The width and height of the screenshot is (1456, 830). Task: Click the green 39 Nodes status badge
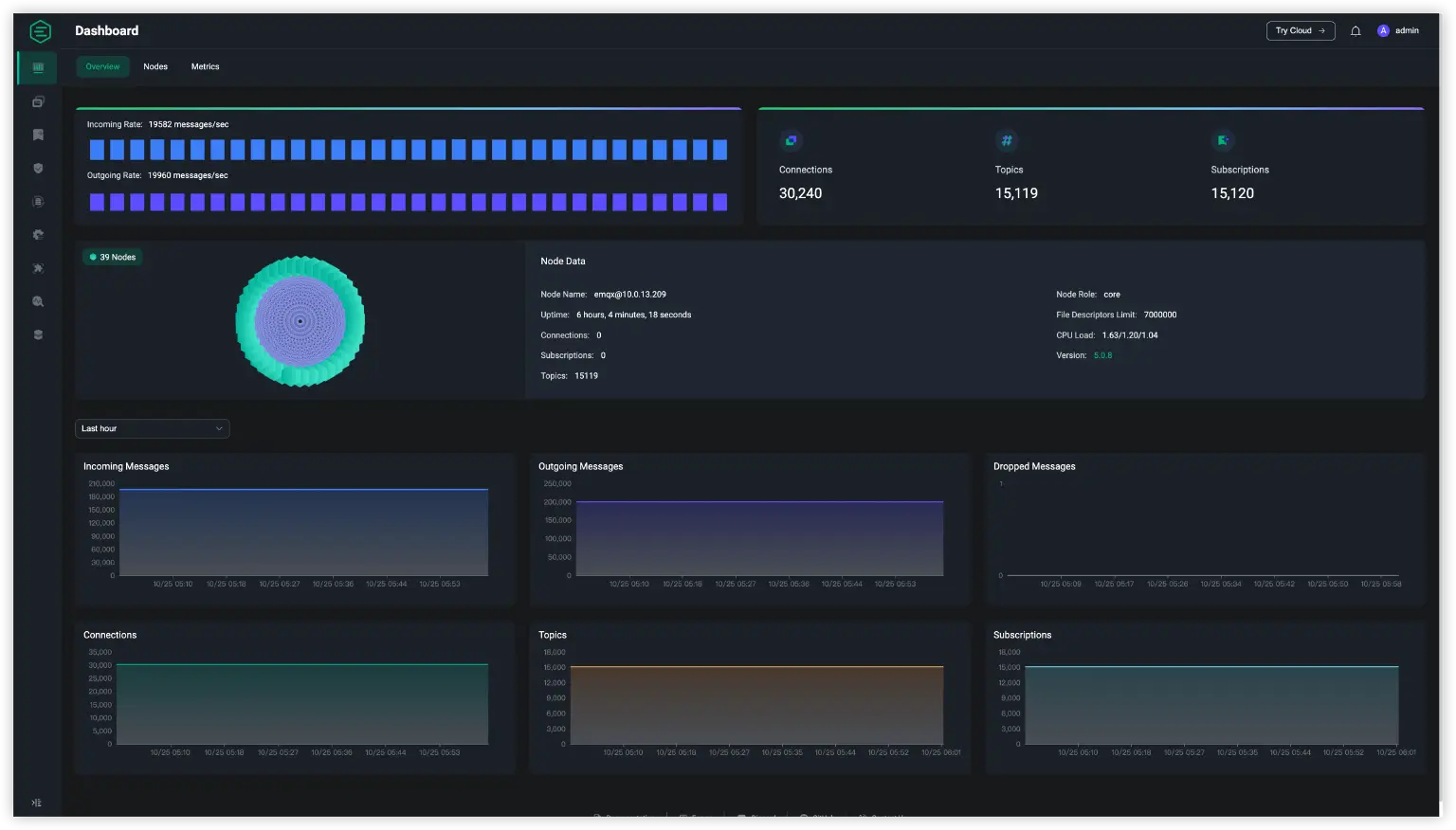(x=113, y=257)
